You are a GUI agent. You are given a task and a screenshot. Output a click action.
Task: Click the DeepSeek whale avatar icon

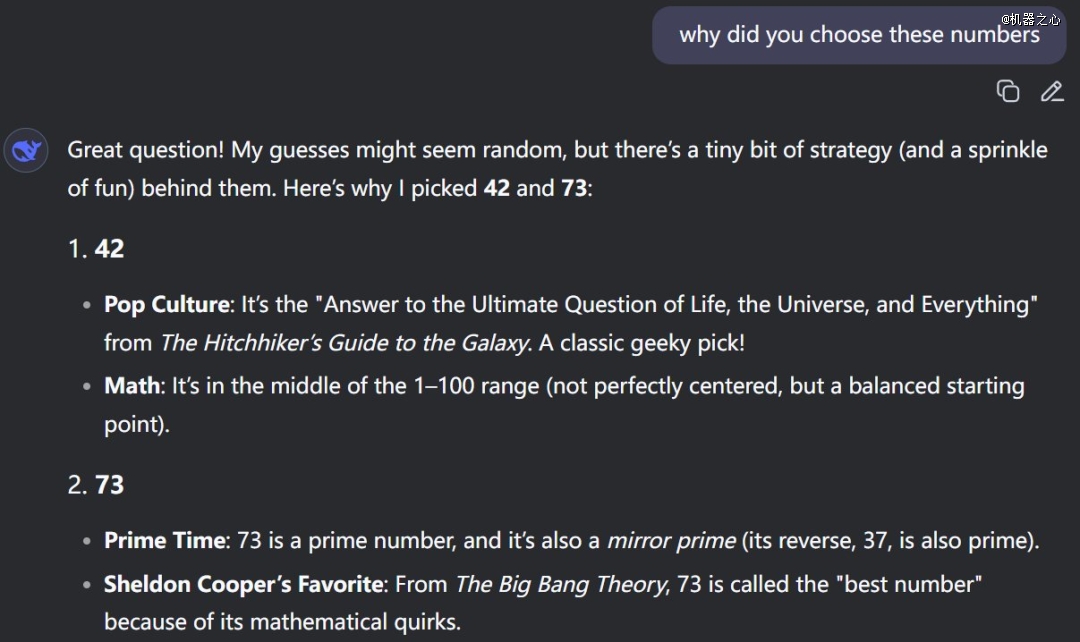(x=26, y=152)
